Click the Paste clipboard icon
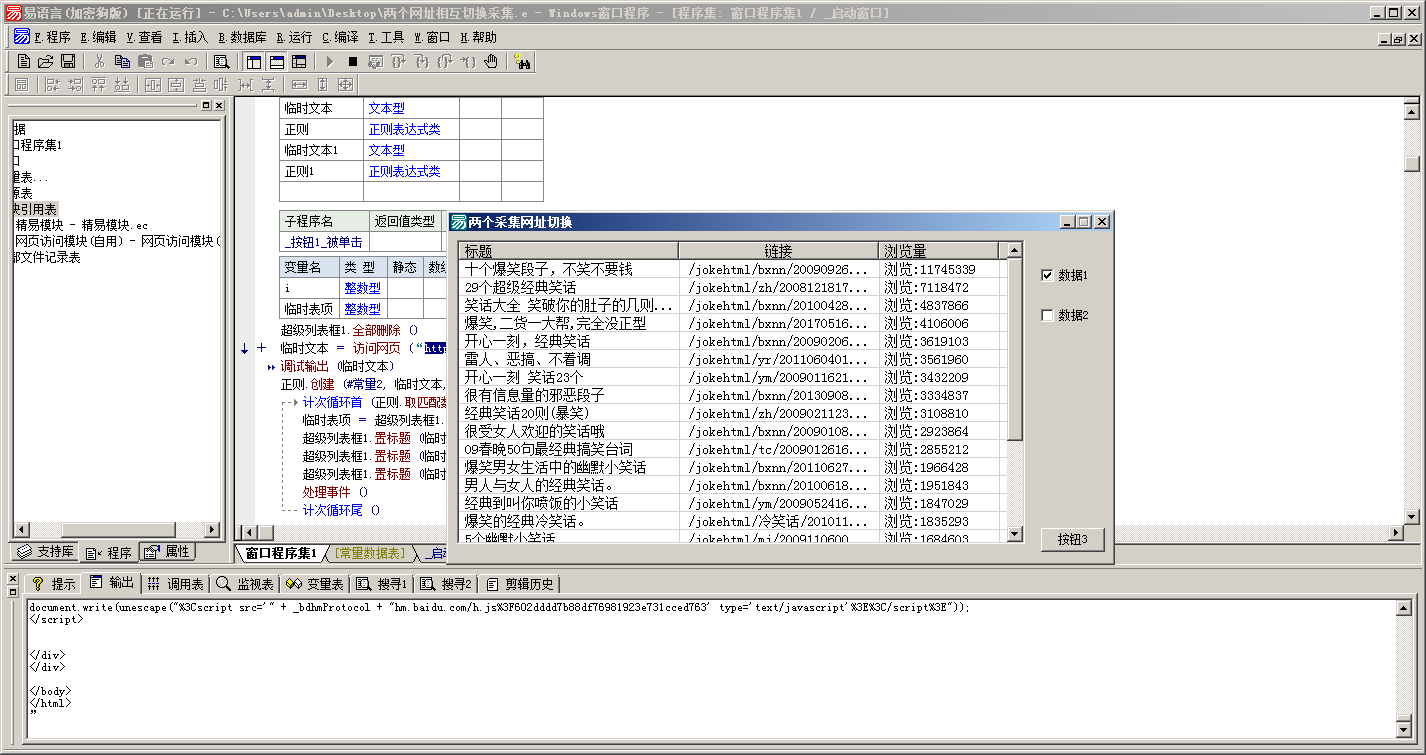This screenshot has height=755, width=1426. (x=145, y=61)
